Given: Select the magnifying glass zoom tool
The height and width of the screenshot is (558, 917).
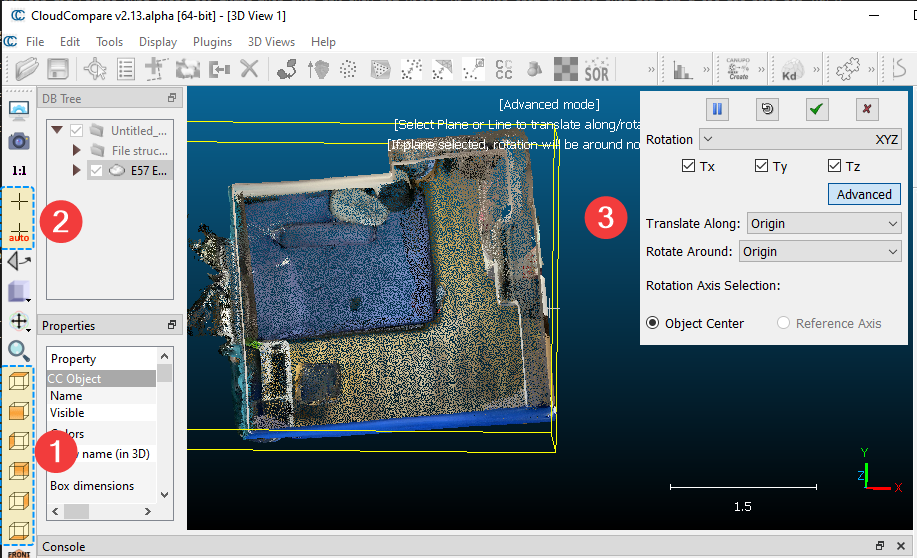Looking at the screenshot, I should coord(18,350).
